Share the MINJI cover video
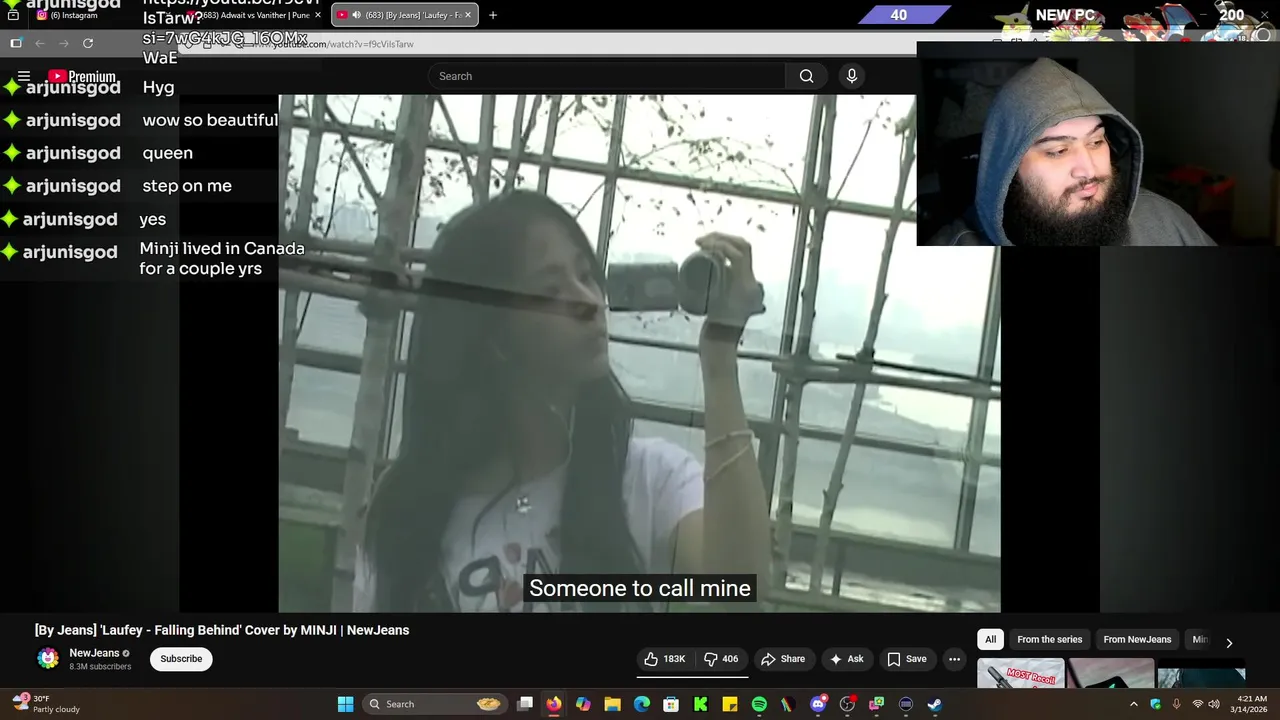 click(x=783, y=659)
